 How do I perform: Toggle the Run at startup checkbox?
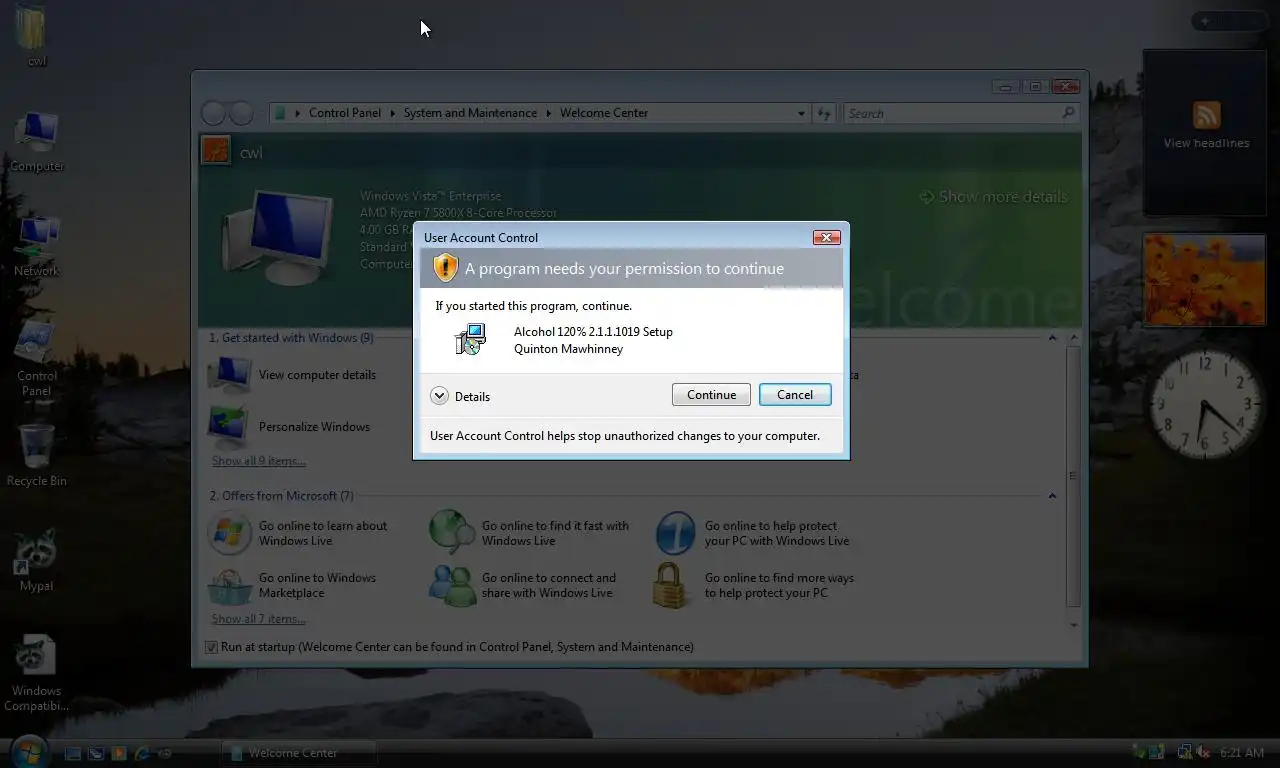point(211,647)
